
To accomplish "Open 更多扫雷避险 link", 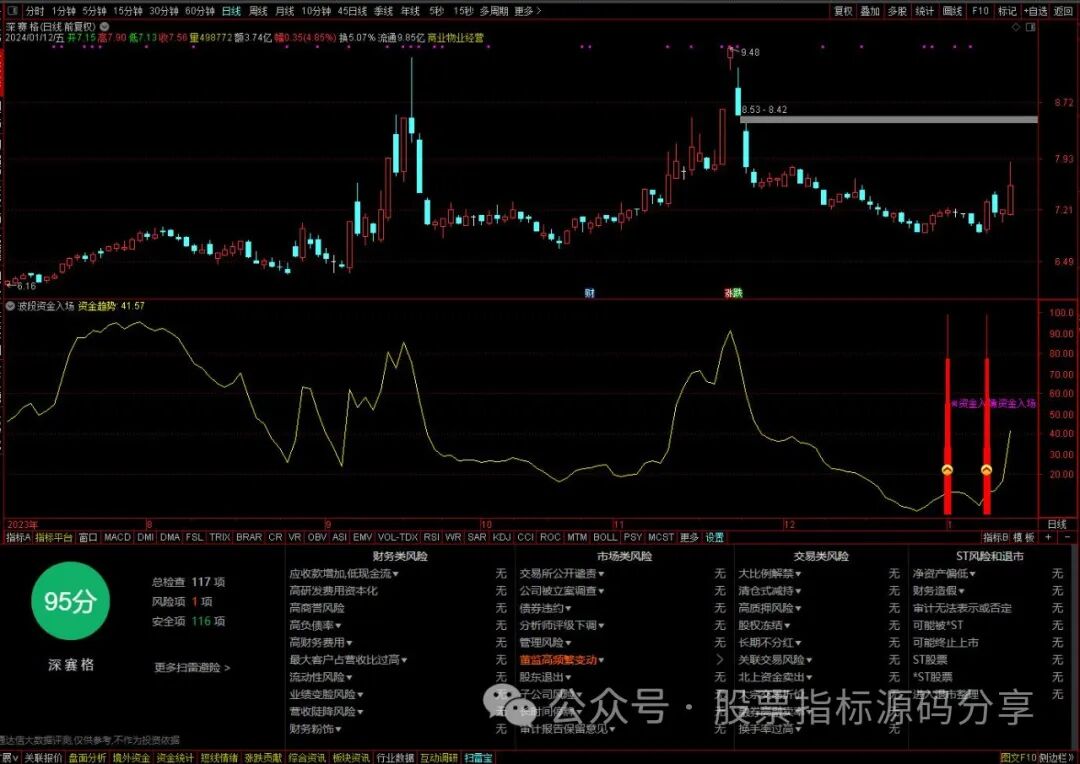I will (192, 668).
